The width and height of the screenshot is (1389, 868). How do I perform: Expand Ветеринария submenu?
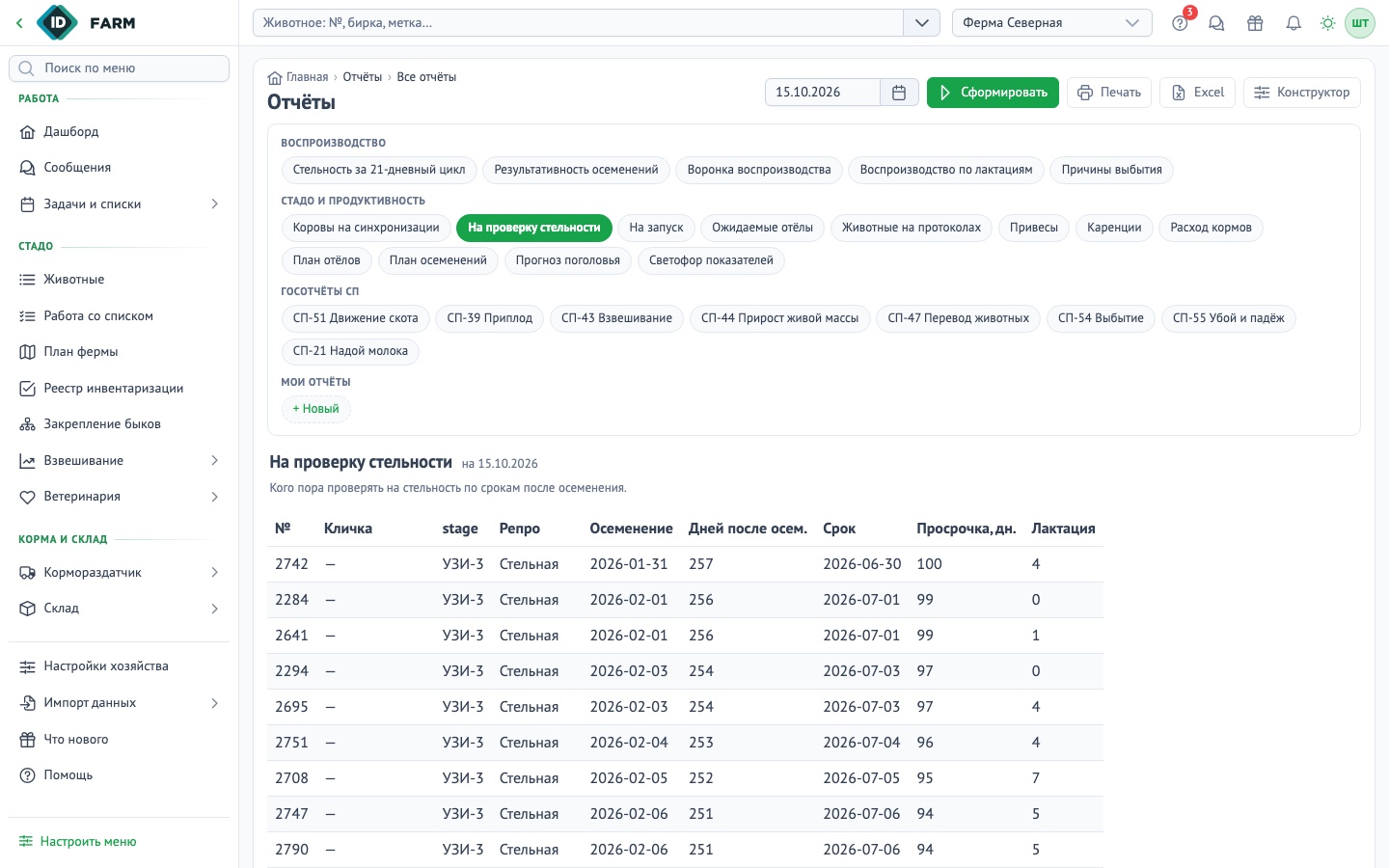tap(214, 497)
